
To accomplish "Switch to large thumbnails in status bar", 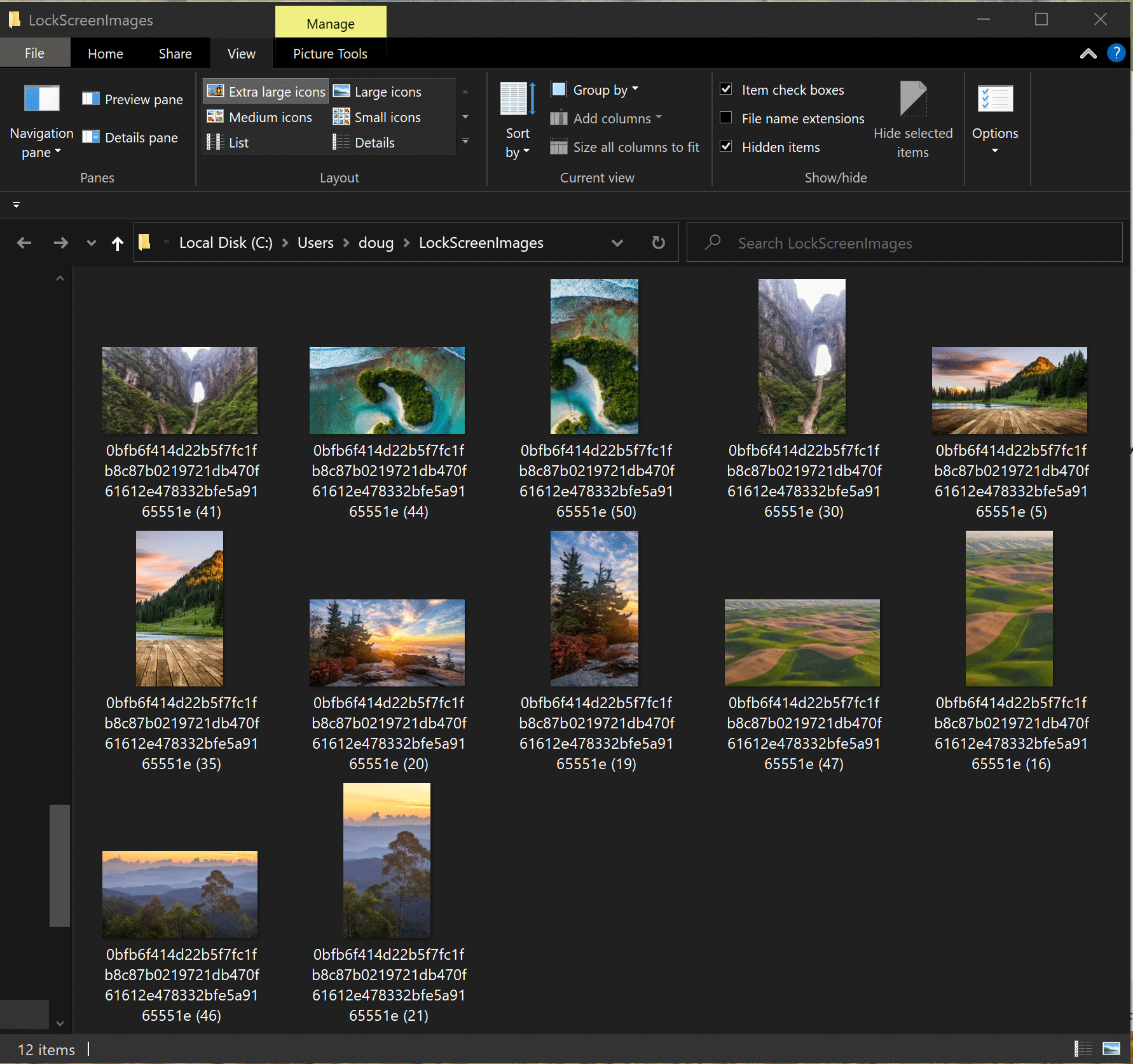I will point(1111,1049).
